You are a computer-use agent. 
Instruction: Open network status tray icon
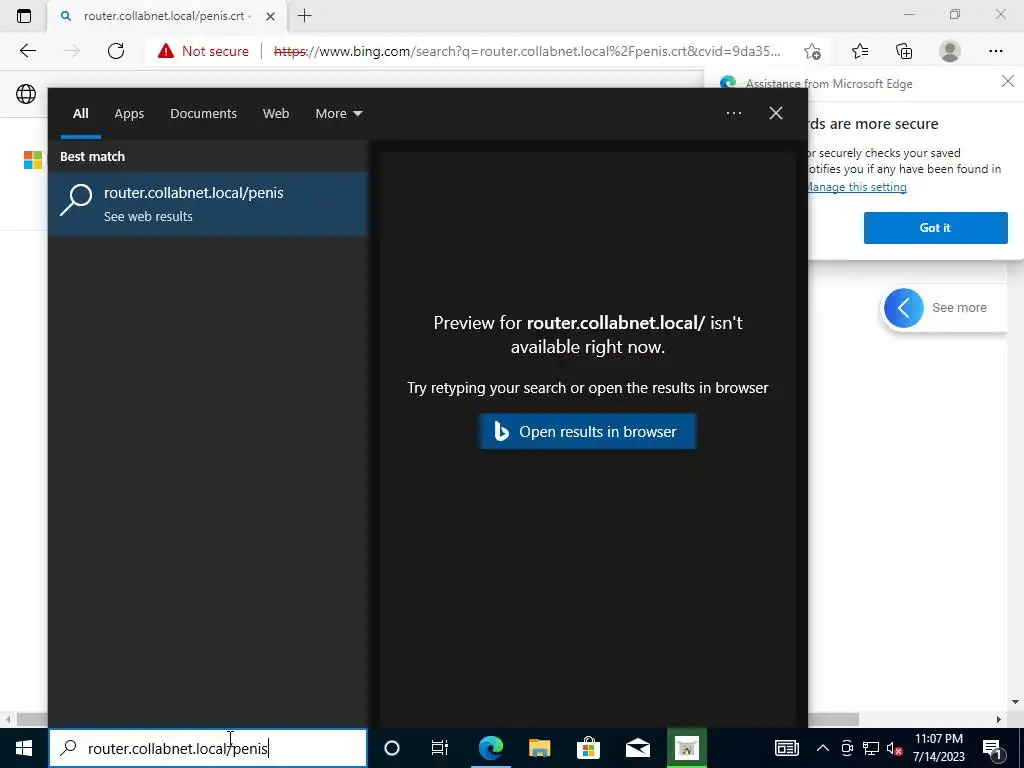(871, 748)
